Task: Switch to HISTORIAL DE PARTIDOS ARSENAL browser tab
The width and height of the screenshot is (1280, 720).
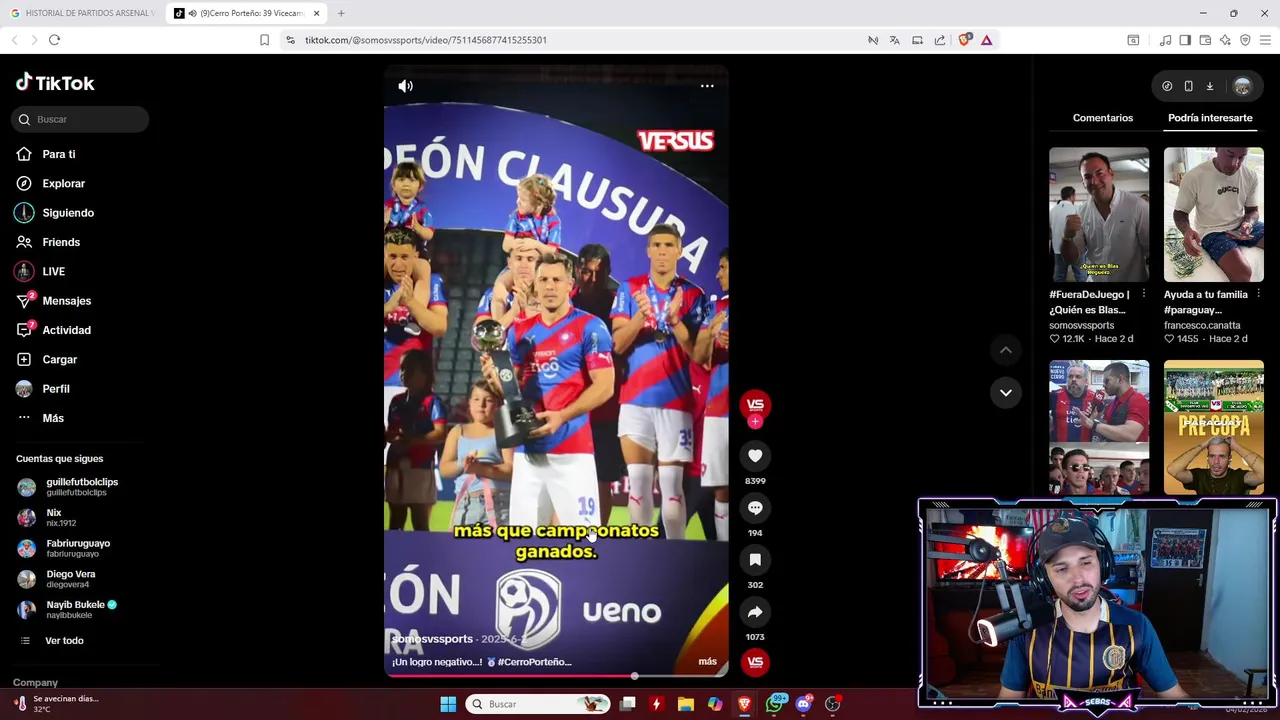Action: pos(82,13)
